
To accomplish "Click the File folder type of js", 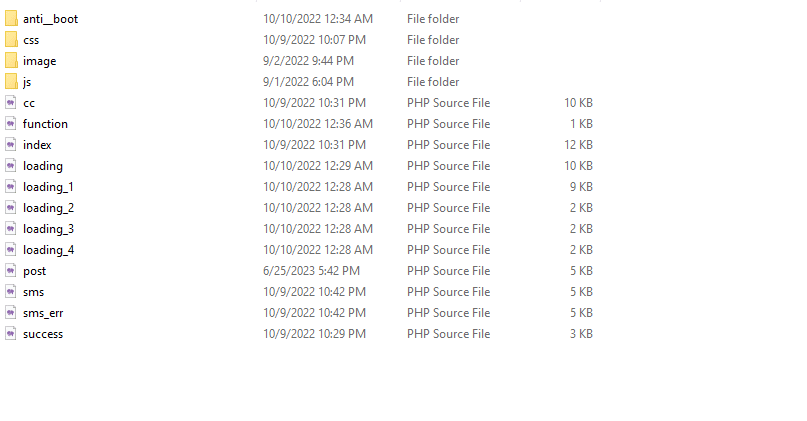I will click(433, 82).
